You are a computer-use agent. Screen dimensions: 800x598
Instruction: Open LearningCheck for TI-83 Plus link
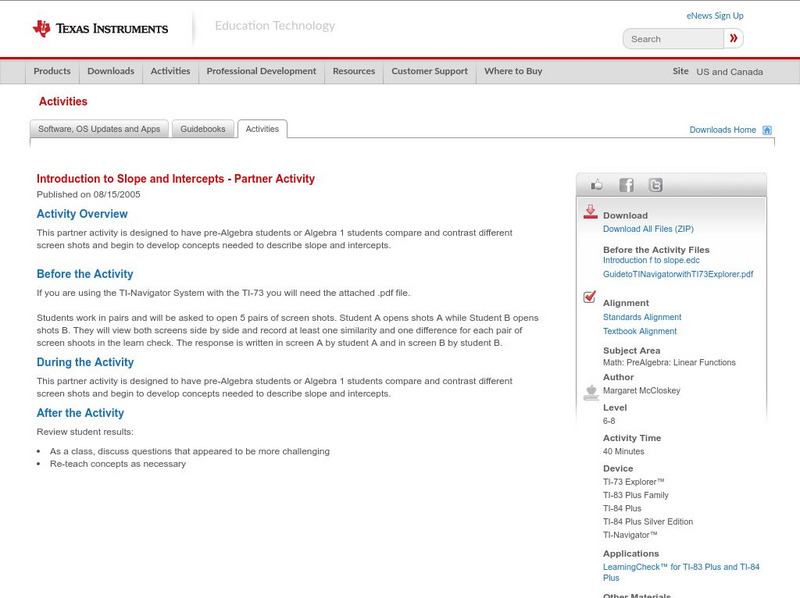tap(681, 572)
